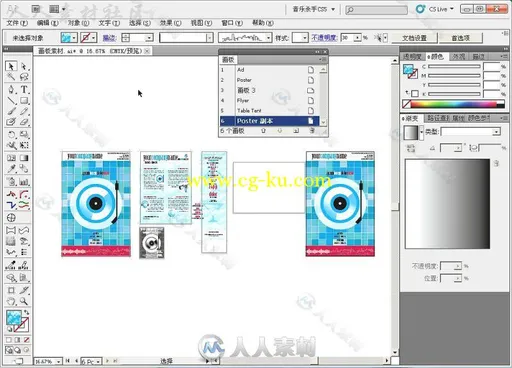This screenshot has height=368, width=512.
Task: Swap fill and stroke arrows in toolbox
Action: 26,313
